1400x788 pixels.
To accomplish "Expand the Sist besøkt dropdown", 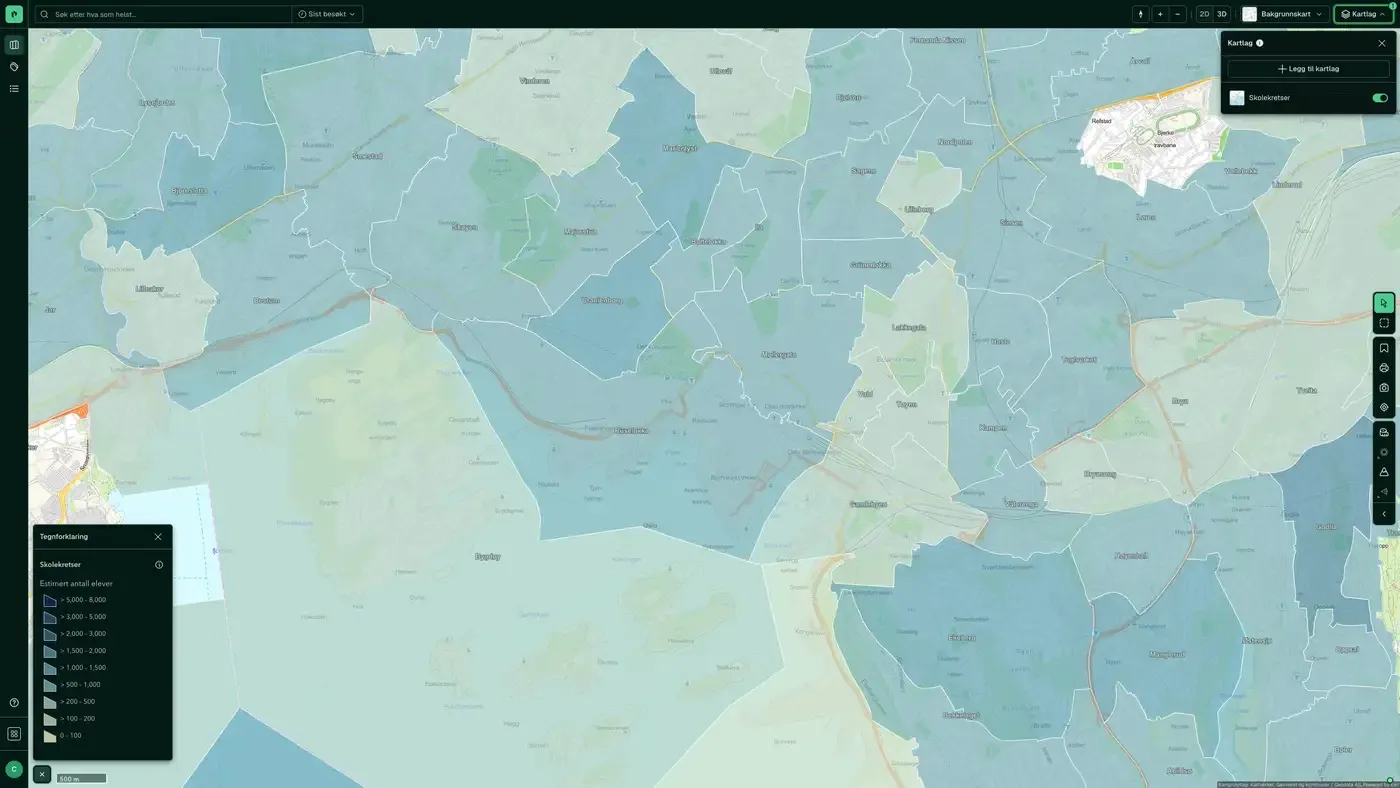I will 327,14.
